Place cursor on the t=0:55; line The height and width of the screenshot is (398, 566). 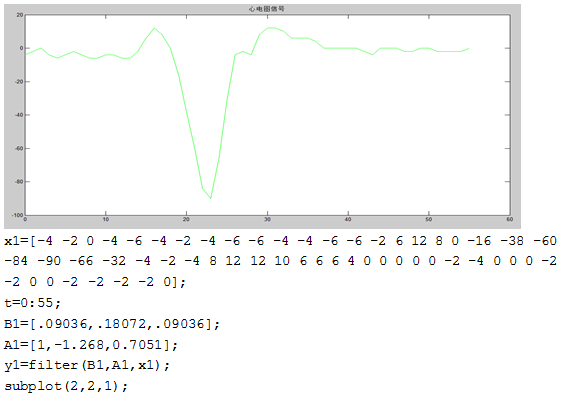[32, 303]
